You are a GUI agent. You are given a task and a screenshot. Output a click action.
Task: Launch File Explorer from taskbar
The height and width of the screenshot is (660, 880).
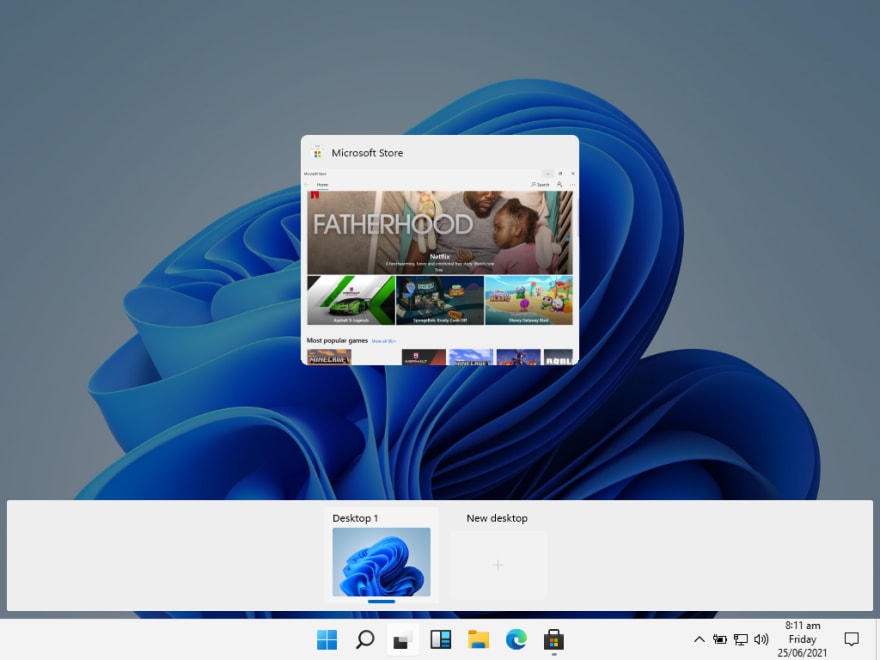click(x=478, y=639)
